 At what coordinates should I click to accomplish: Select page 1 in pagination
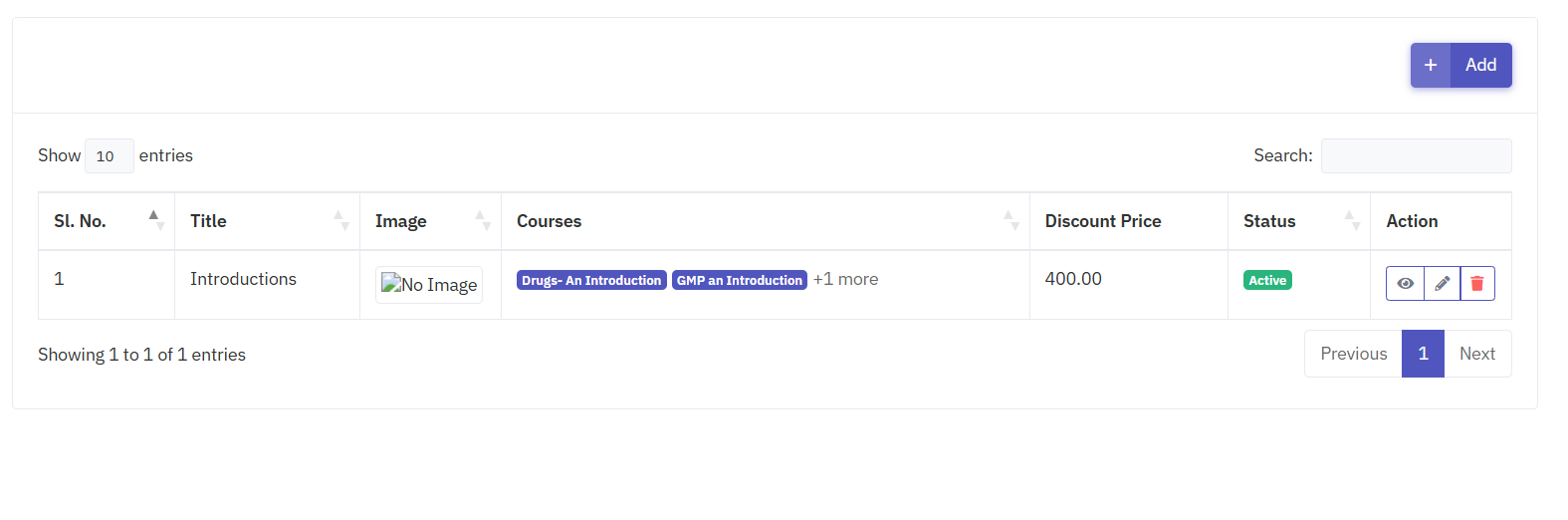pos(1423,354)
